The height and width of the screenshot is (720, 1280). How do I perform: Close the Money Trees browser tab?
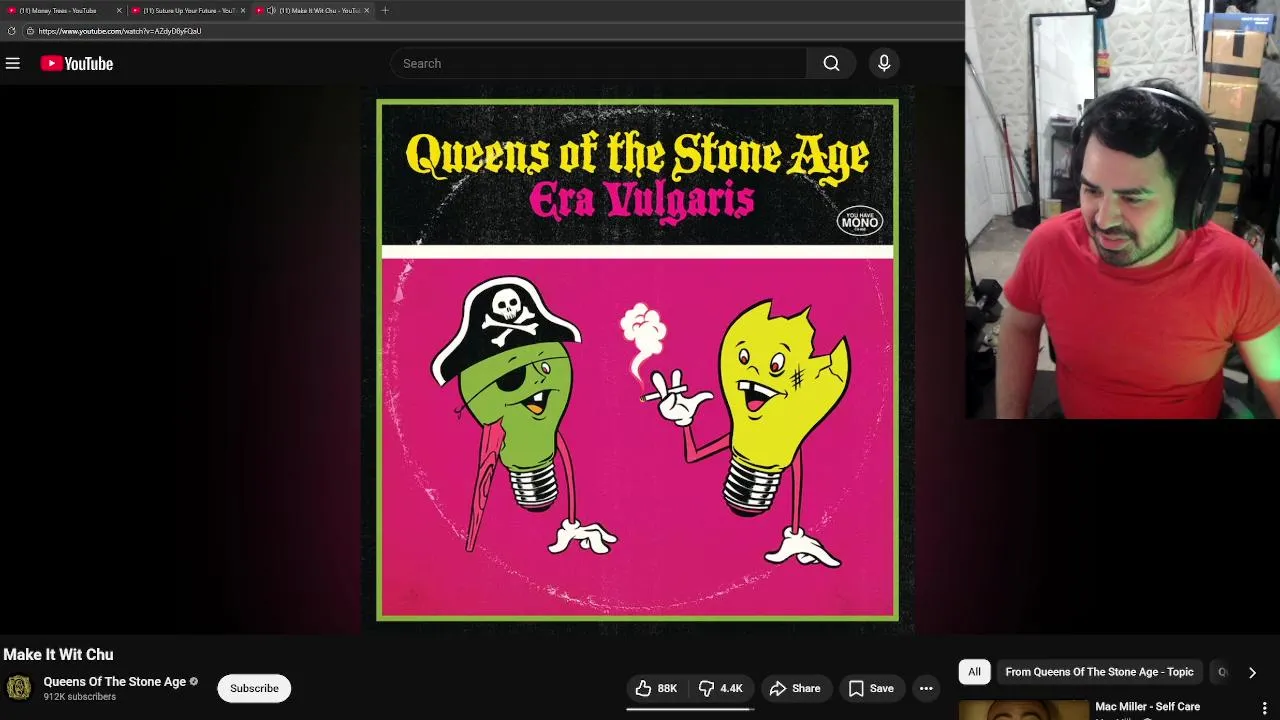(120, 10)
